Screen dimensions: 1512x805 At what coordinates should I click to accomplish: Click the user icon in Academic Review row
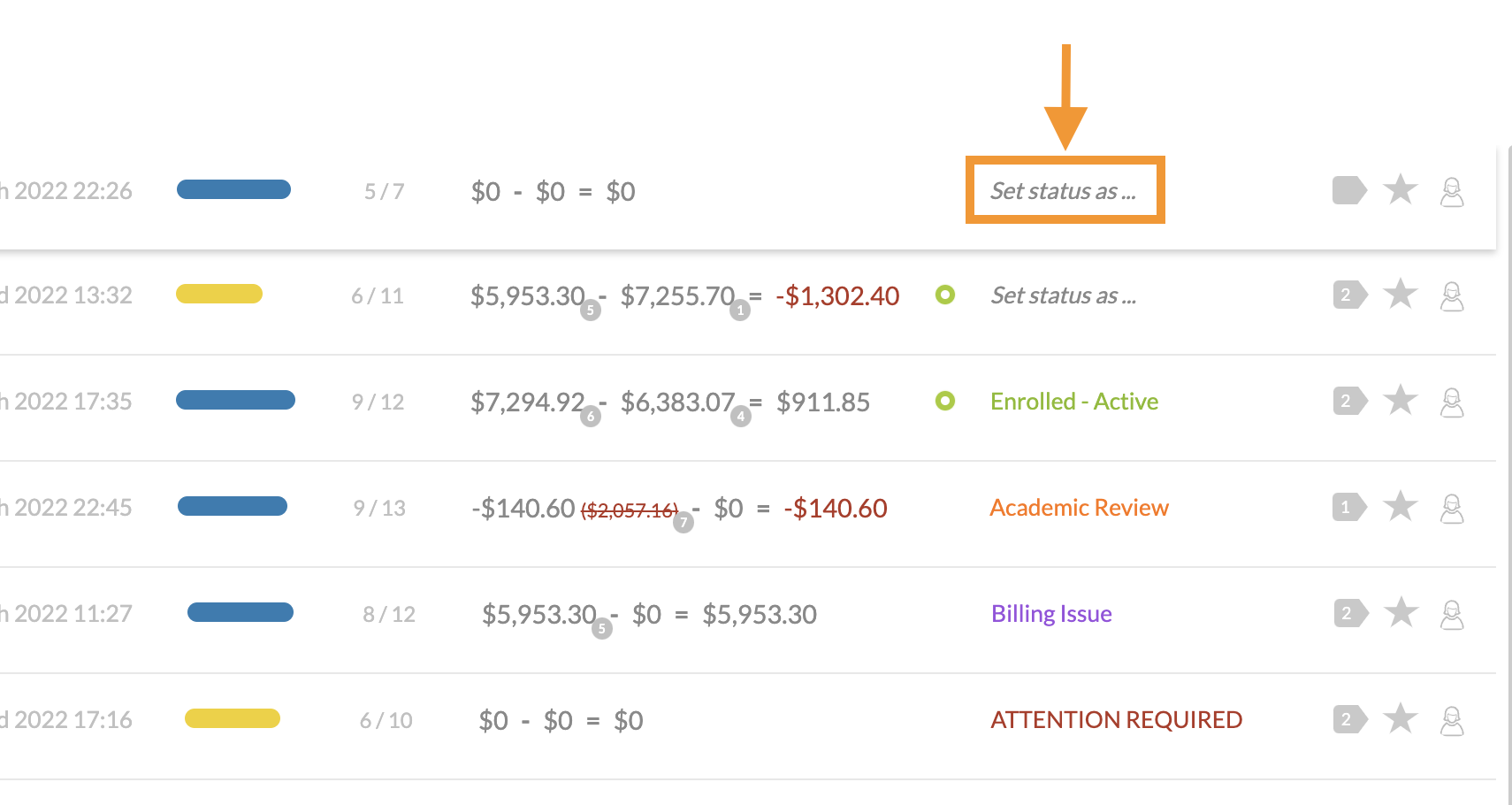tap(1452, 509)
